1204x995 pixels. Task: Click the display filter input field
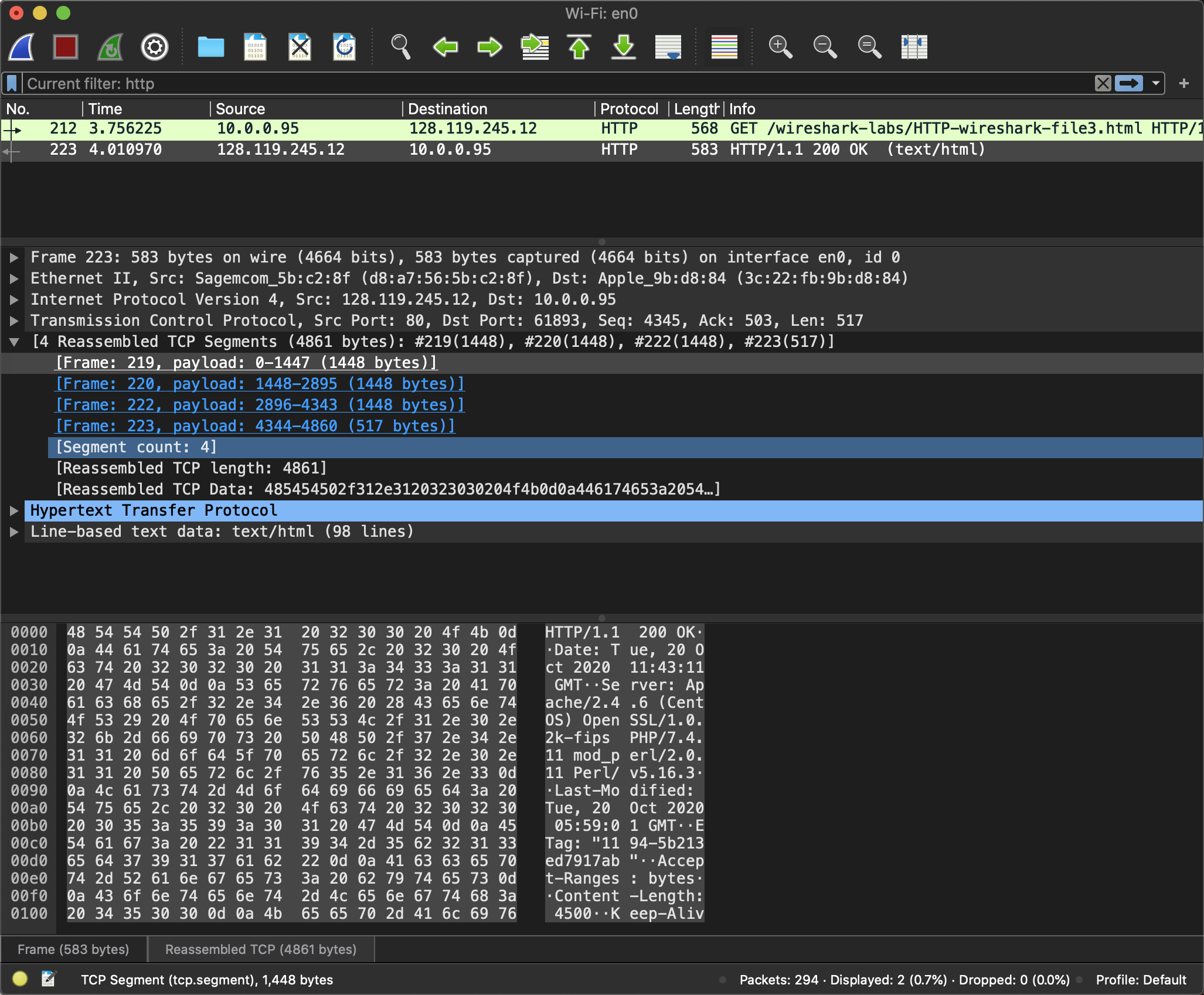point(528,83)
